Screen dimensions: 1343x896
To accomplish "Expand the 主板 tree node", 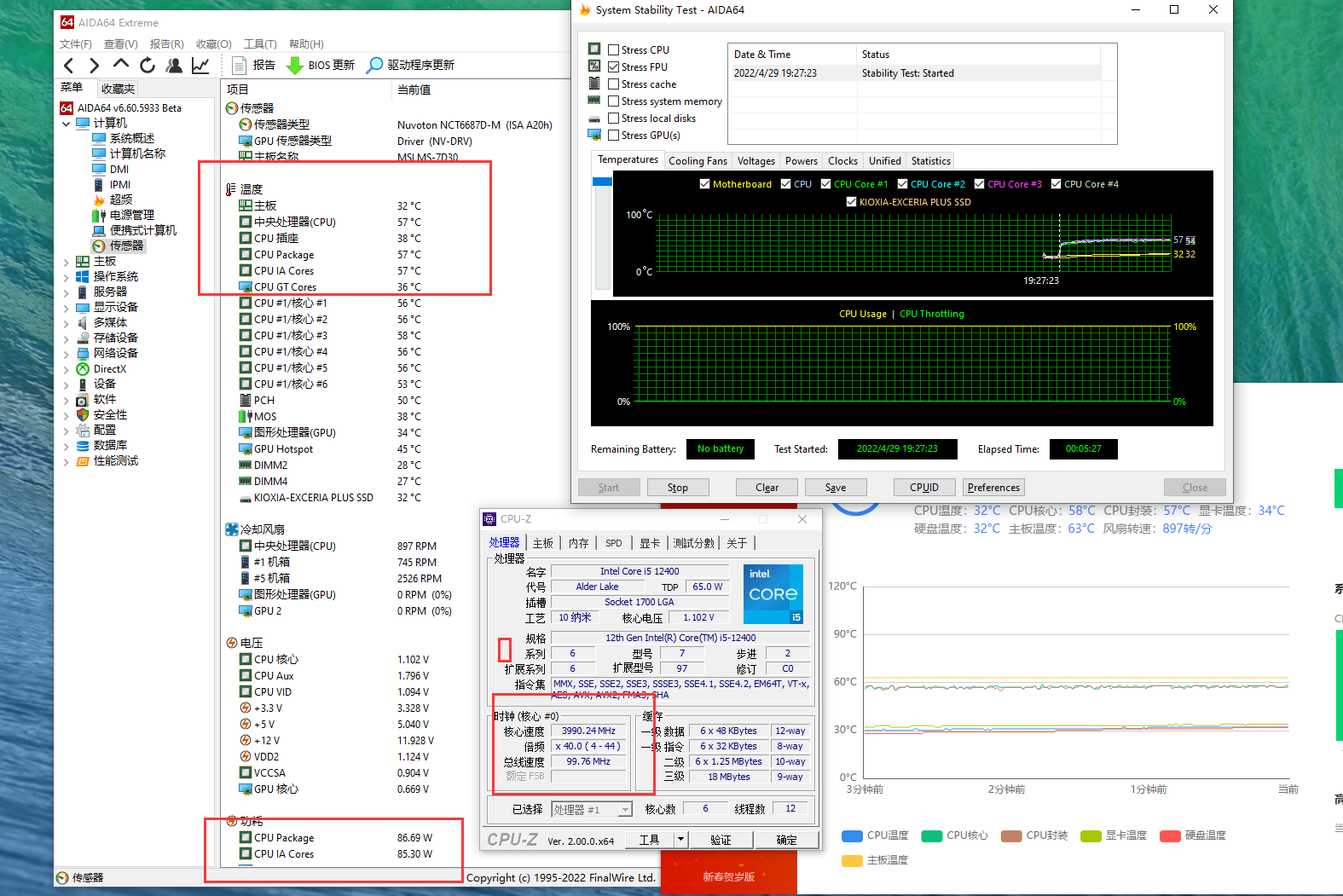I will tap(67, 262).
